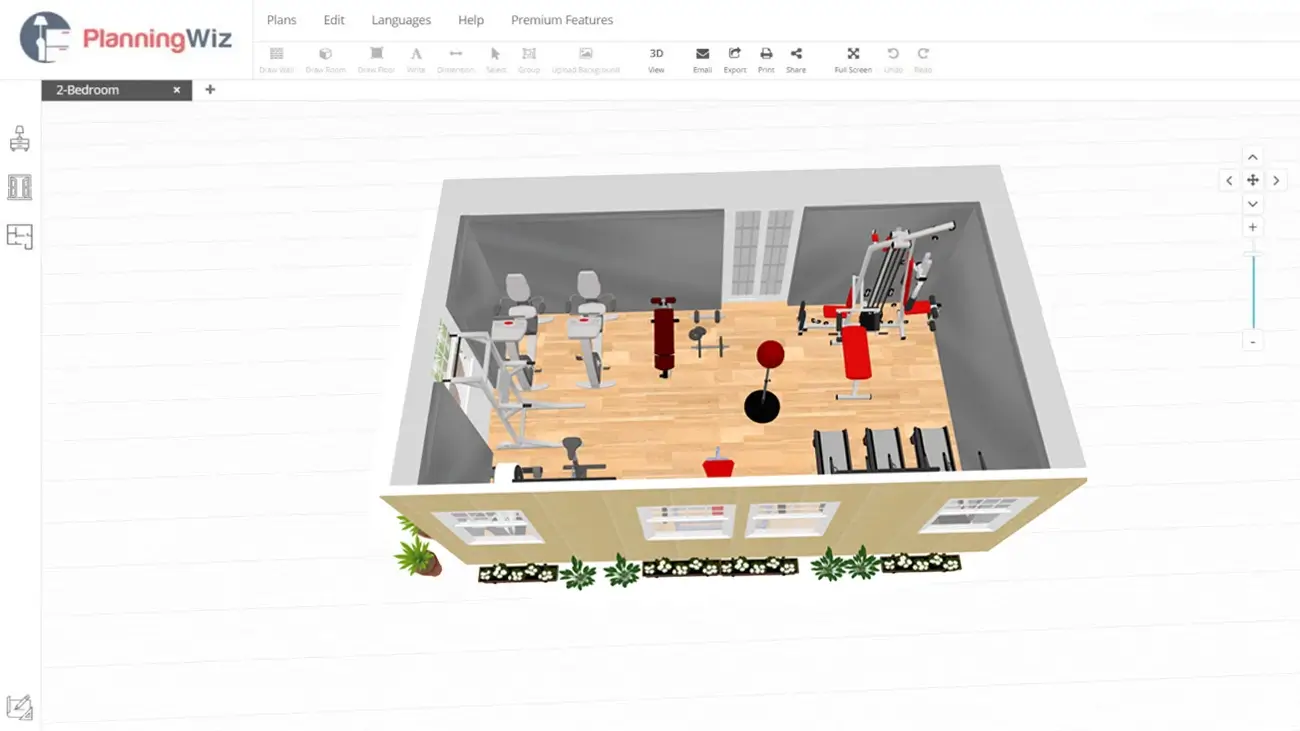This screenshot has height=731, width=1300.
Task: Select the Draw Room tool
Action: click(x=325, y=58)
